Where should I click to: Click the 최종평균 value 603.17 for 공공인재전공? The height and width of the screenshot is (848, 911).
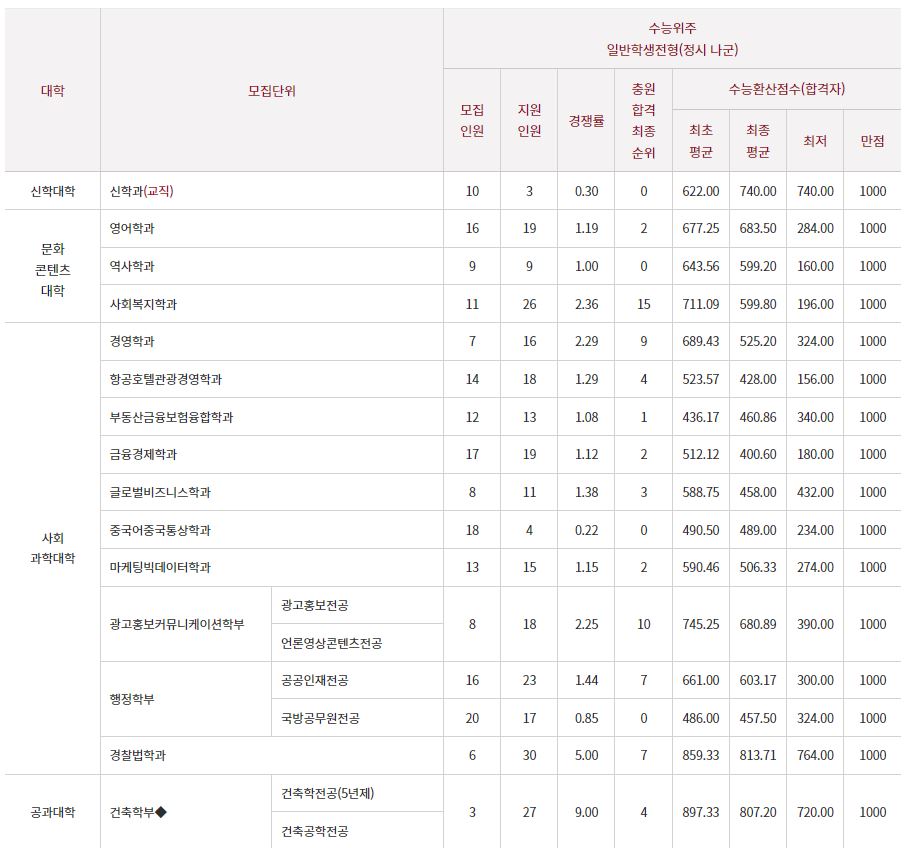pos(758,680)
